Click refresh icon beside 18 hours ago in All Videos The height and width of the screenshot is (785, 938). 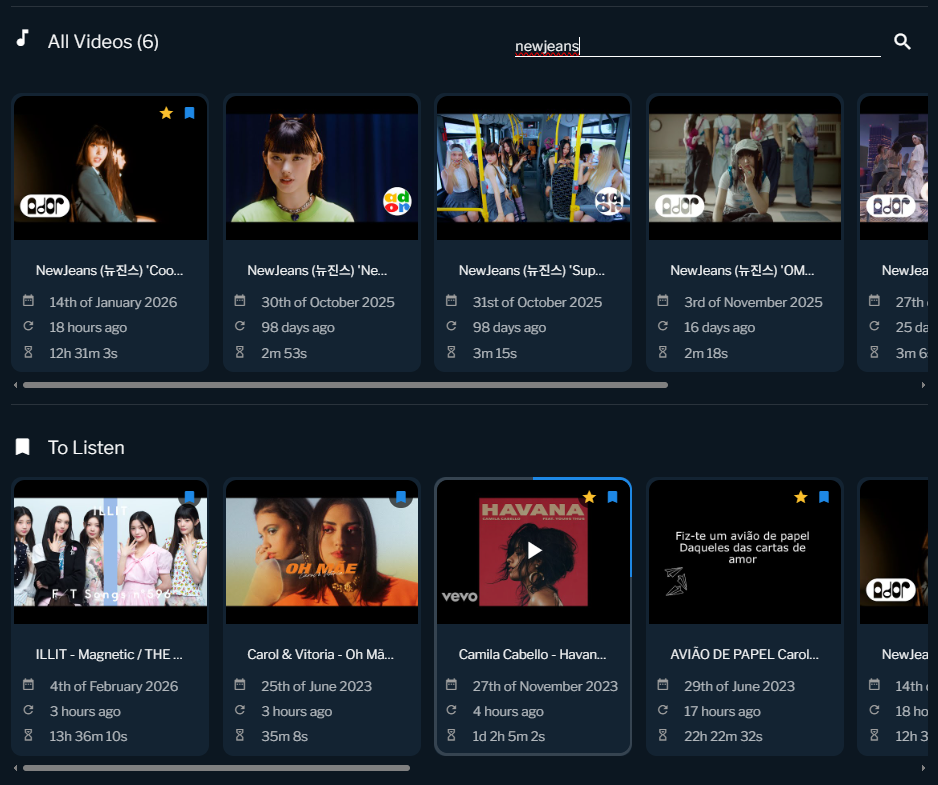point(28,326)
